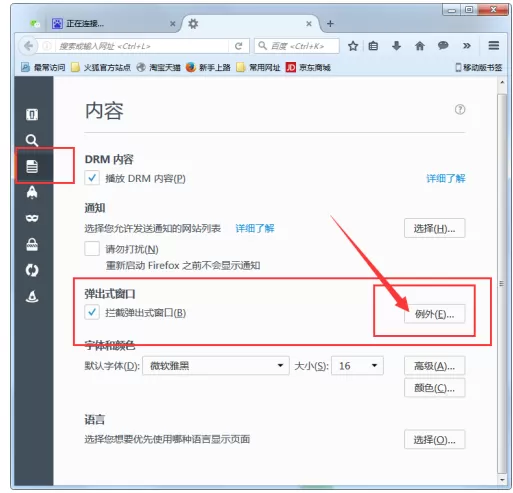
Task: Click the site info icon in URL bar
Action: 47,46
